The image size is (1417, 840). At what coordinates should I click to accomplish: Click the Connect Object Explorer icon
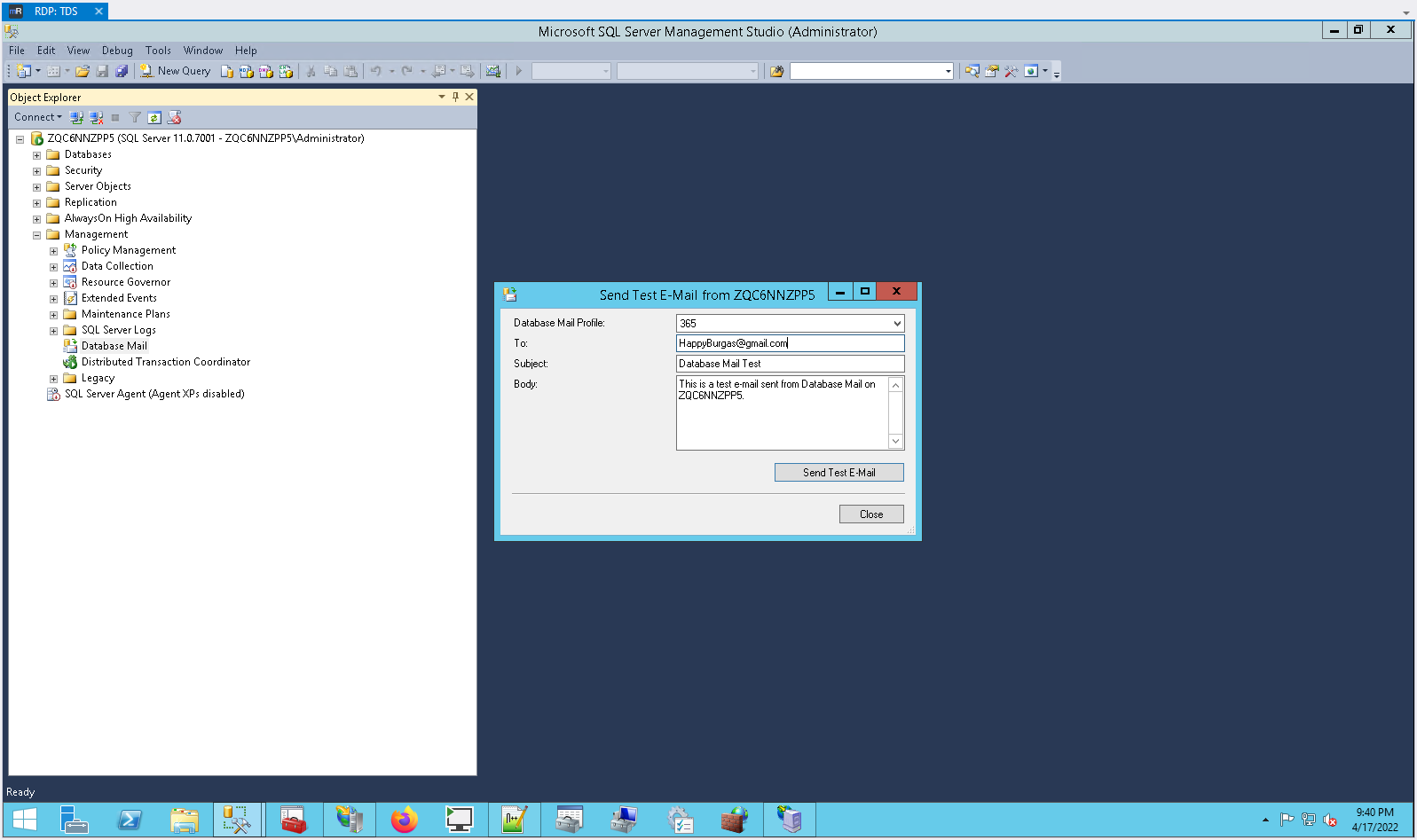tap(77, 117)
